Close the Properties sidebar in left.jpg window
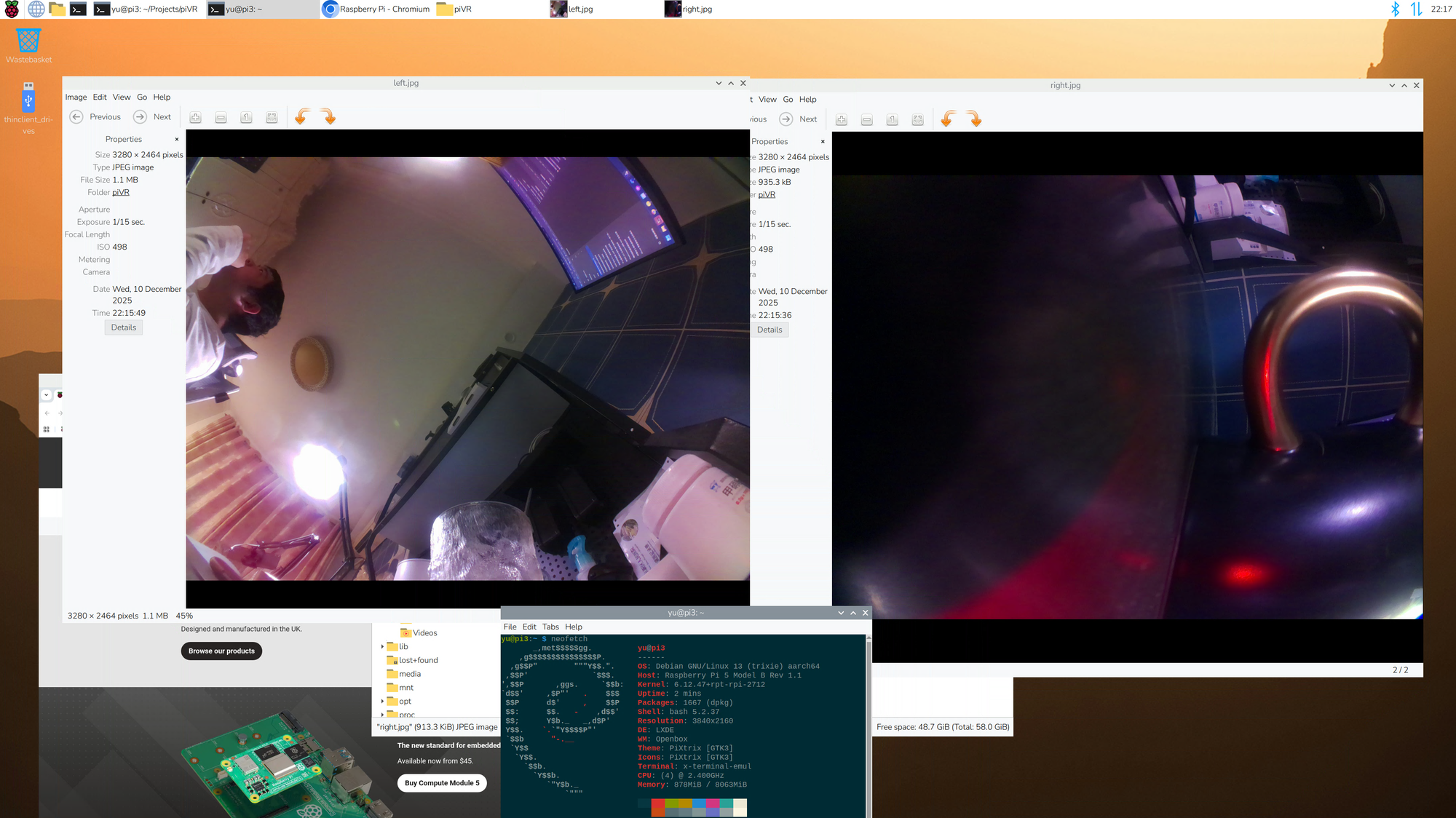 click(176, 139)
